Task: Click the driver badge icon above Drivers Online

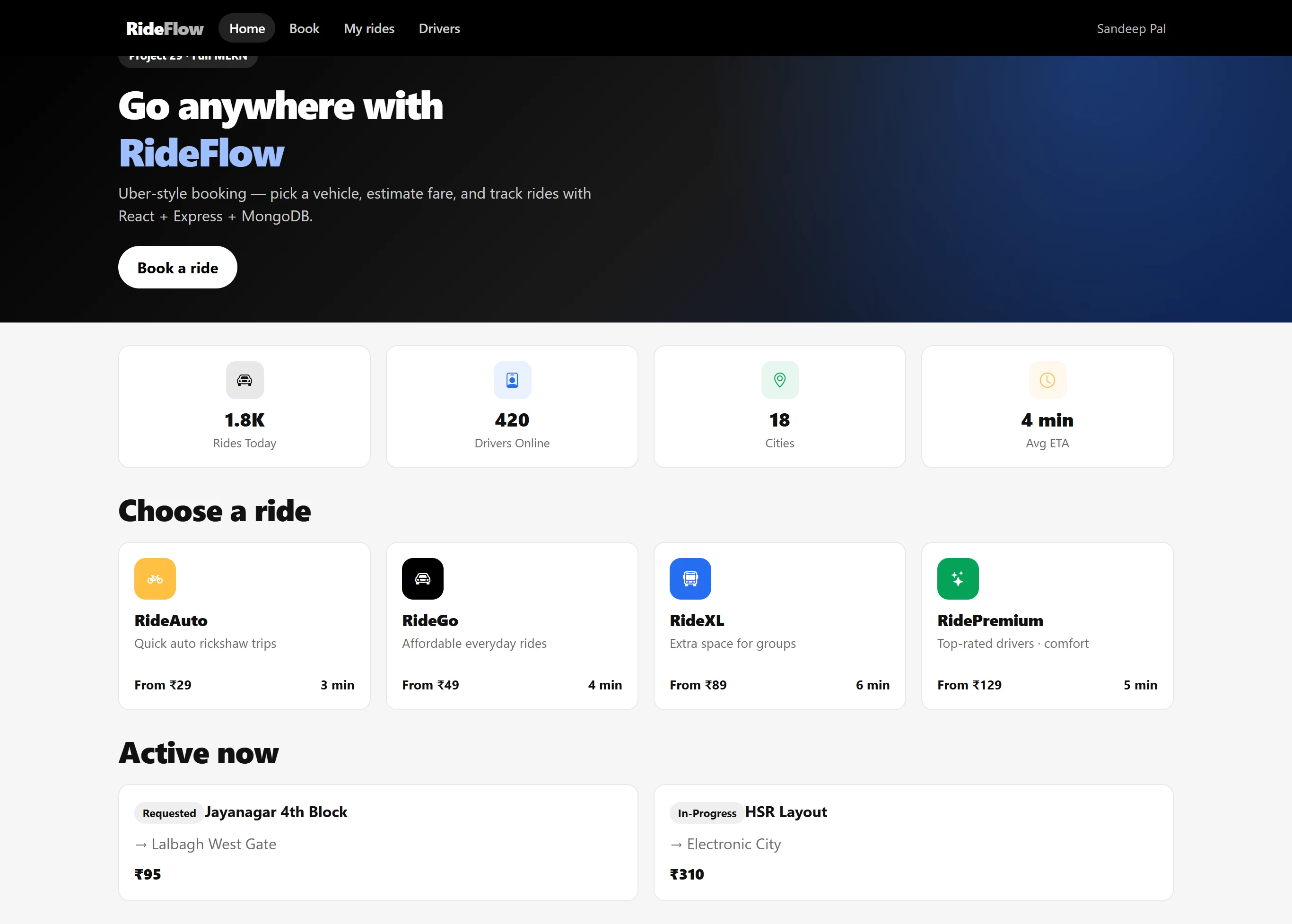Action: click(512, 380)
